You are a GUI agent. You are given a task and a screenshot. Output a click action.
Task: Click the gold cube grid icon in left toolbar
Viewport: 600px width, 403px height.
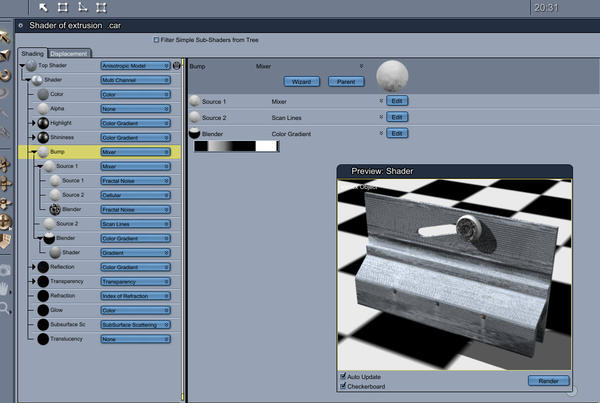tap(5, 241)
